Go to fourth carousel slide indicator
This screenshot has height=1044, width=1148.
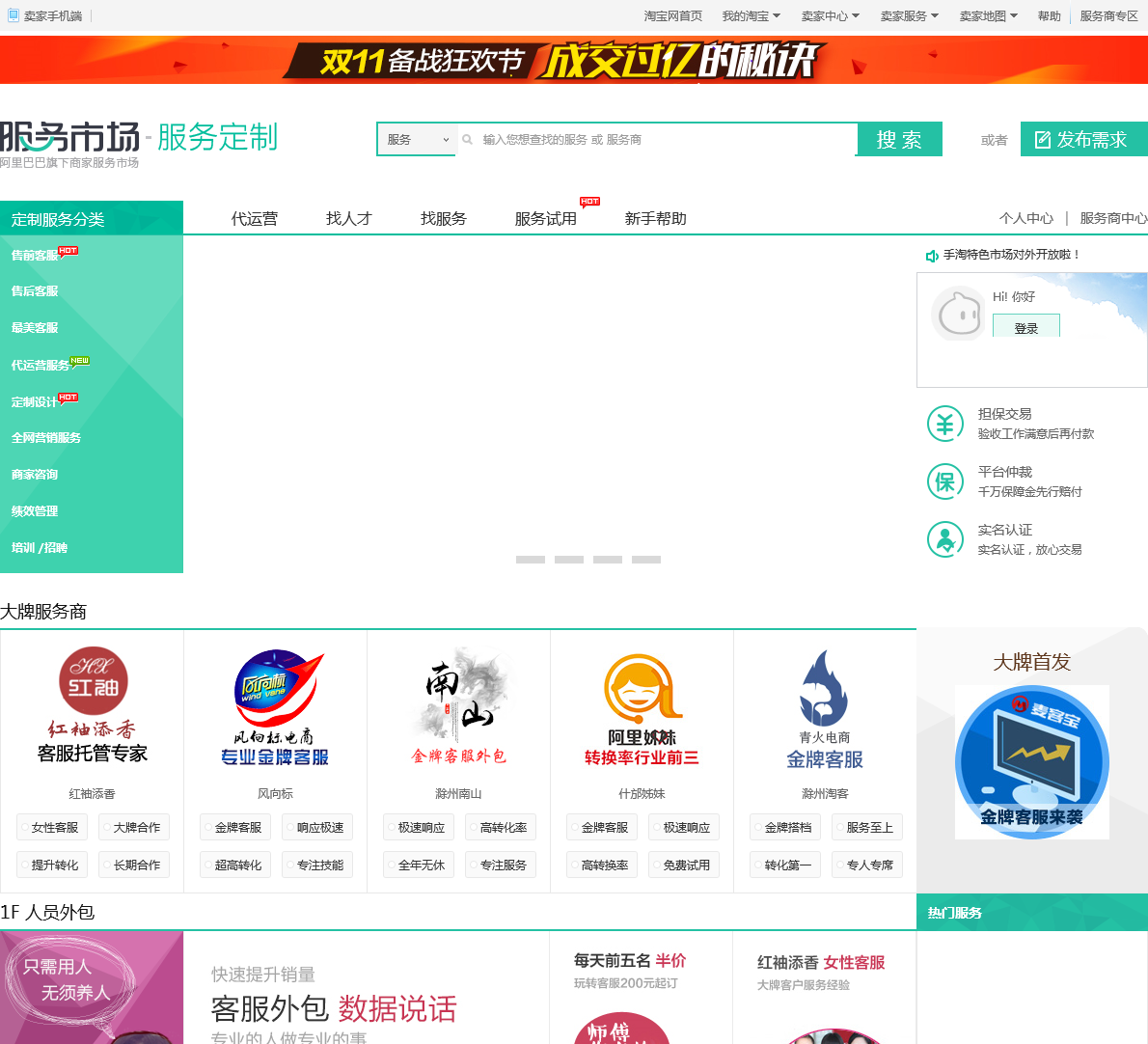click(646, 560)
